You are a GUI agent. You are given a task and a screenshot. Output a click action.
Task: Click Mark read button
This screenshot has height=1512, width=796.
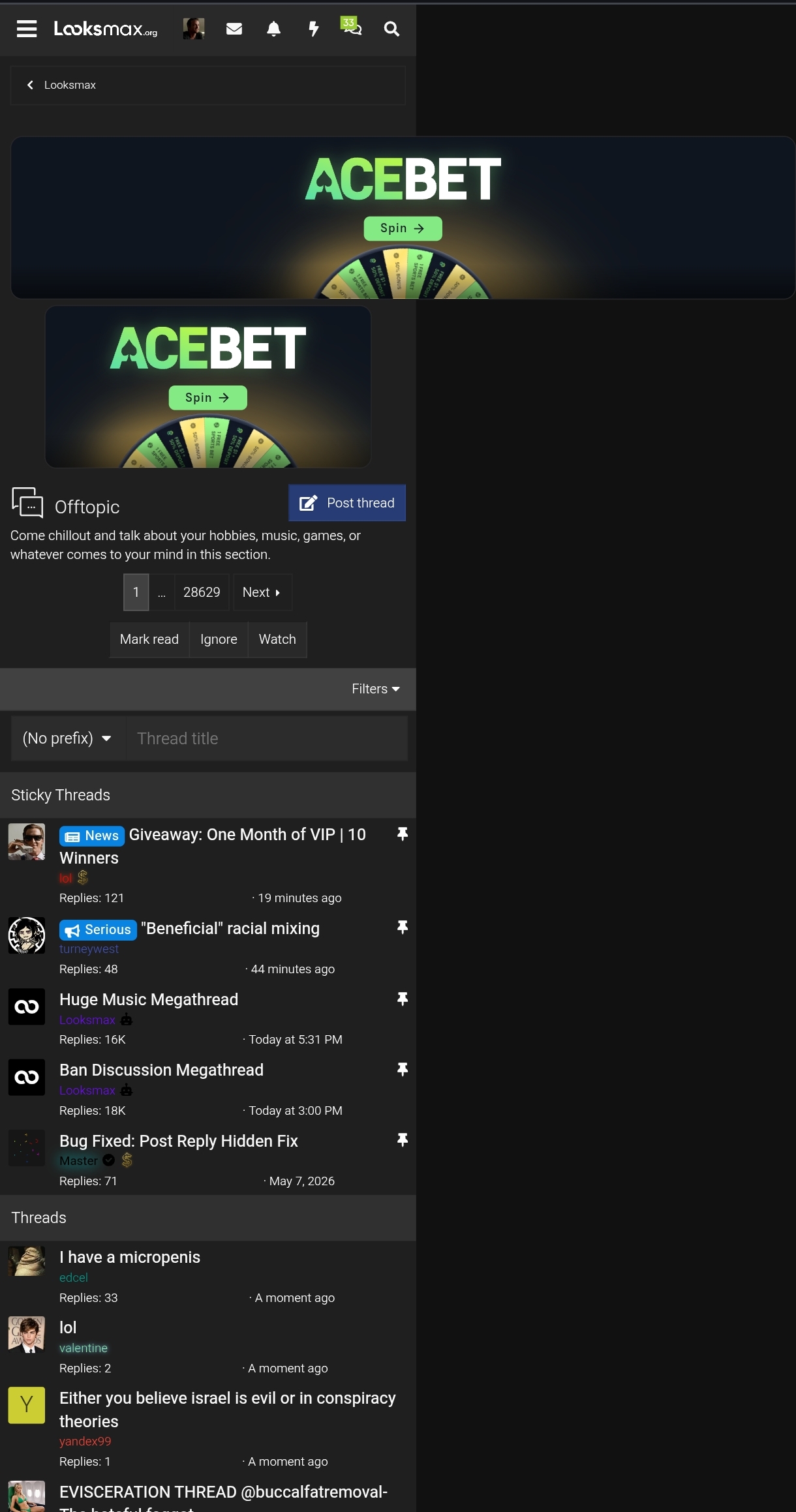(x=149, y=639)
